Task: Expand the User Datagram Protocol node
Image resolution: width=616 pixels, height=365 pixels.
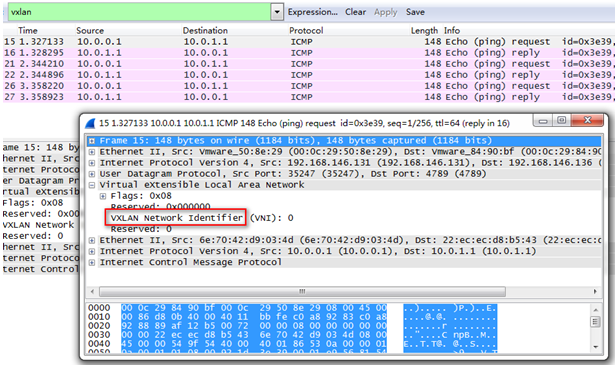Action: [x=92, y=174]
